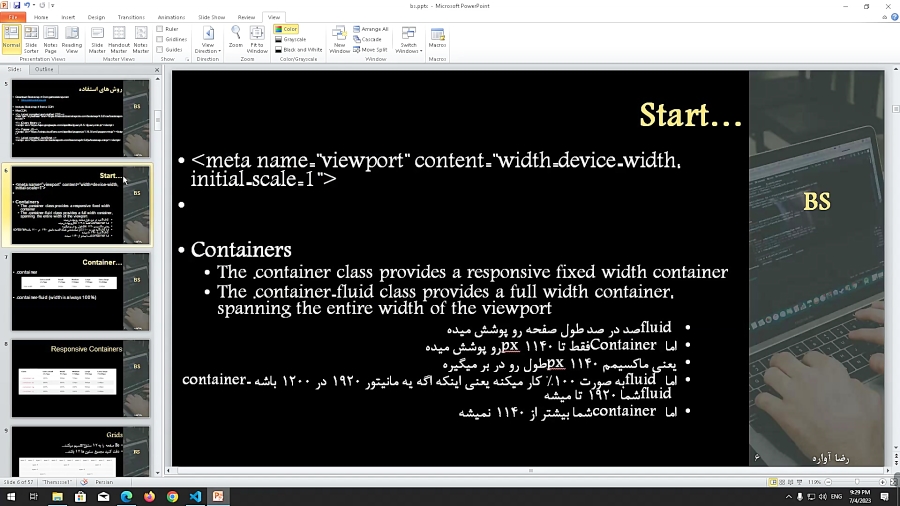Open Notes Page view
Viewport: 900px width, 506px height.
coord(51,41)
